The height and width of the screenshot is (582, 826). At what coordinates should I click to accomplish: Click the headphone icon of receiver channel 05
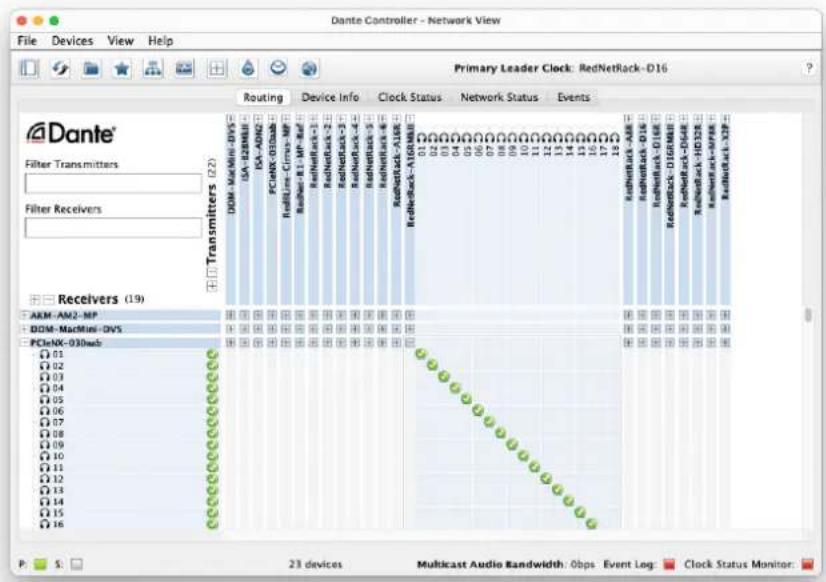(45, 399)
